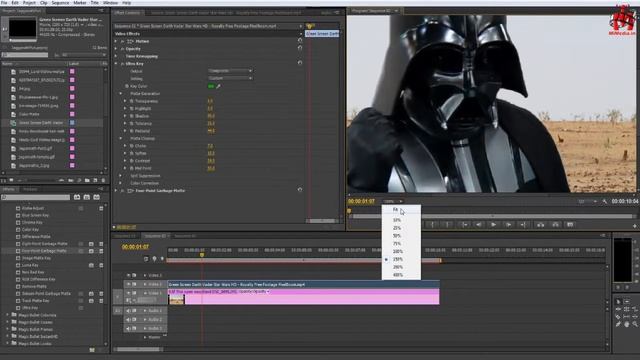
Task: Toggle Video 2 track eye visibility
Action: point(129,284)
